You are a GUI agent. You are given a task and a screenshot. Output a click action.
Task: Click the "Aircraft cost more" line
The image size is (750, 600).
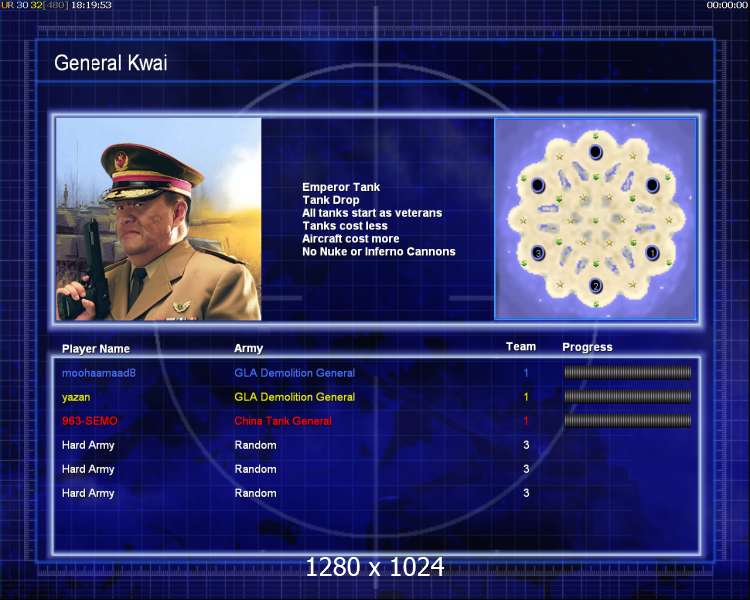351,239
